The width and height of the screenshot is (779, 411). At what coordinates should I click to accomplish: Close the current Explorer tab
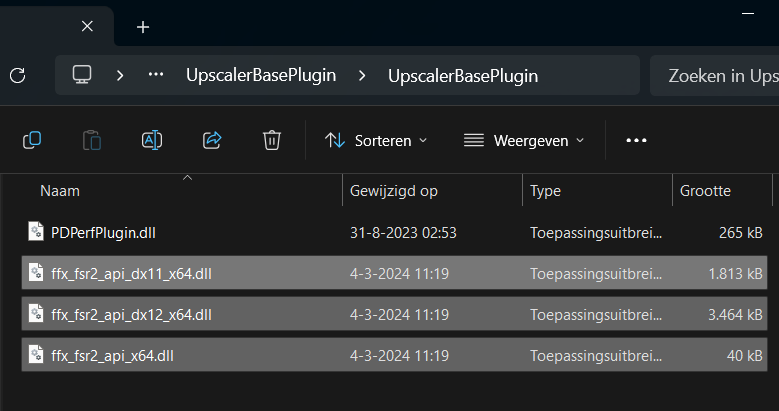pos(87,27)
